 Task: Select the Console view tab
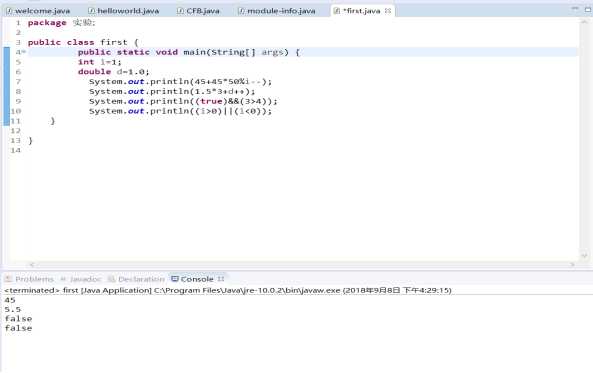click(197, 279)
